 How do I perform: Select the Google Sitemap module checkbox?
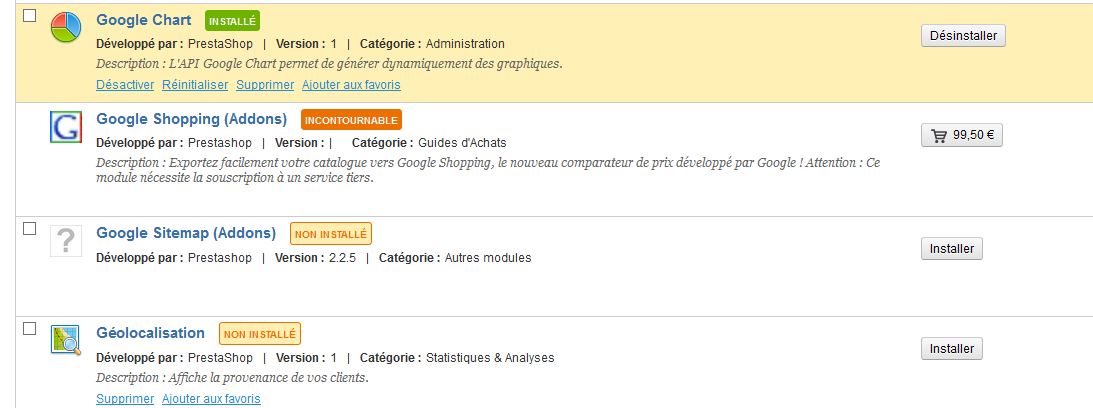(29, 229)
